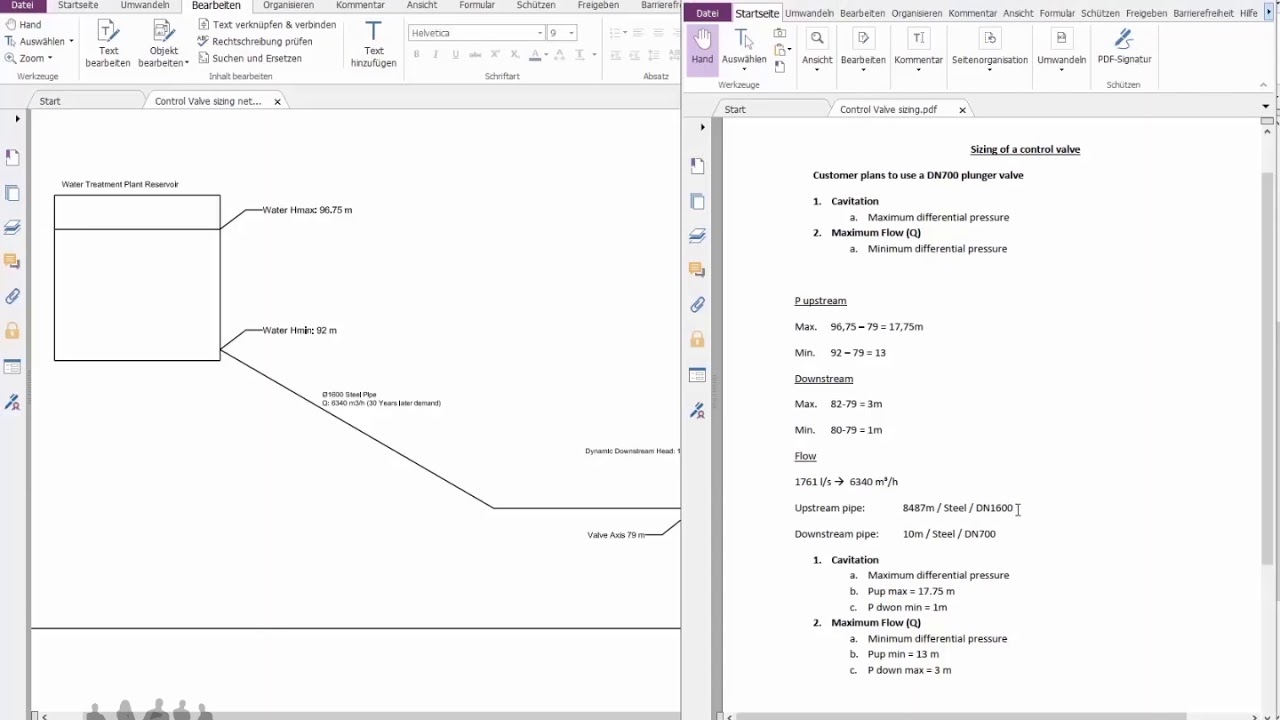Expand Seitenorganisation dropdown in right window

pos(989,70)
